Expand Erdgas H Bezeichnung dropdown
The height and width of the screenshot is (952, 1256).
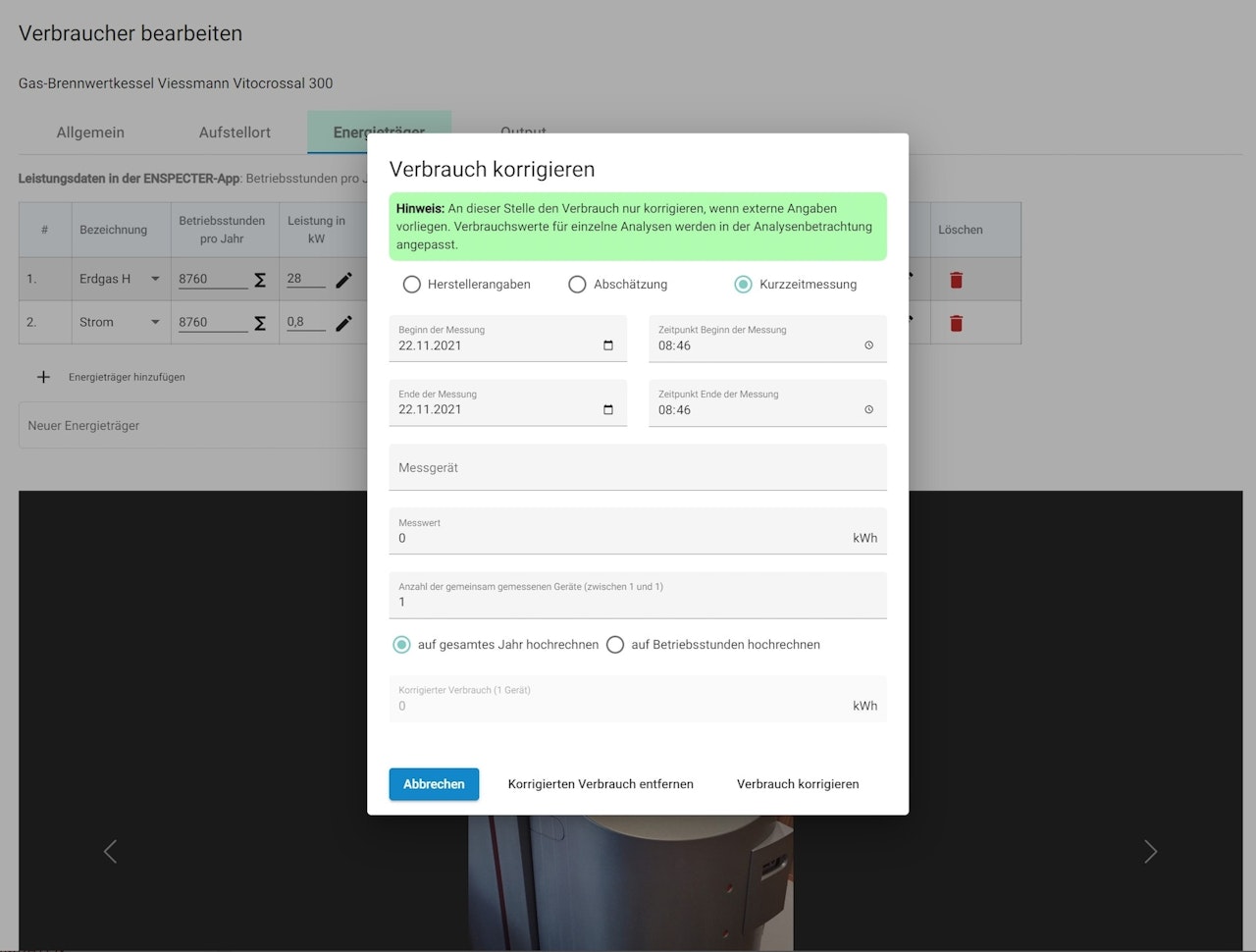(x=155, y=279)
